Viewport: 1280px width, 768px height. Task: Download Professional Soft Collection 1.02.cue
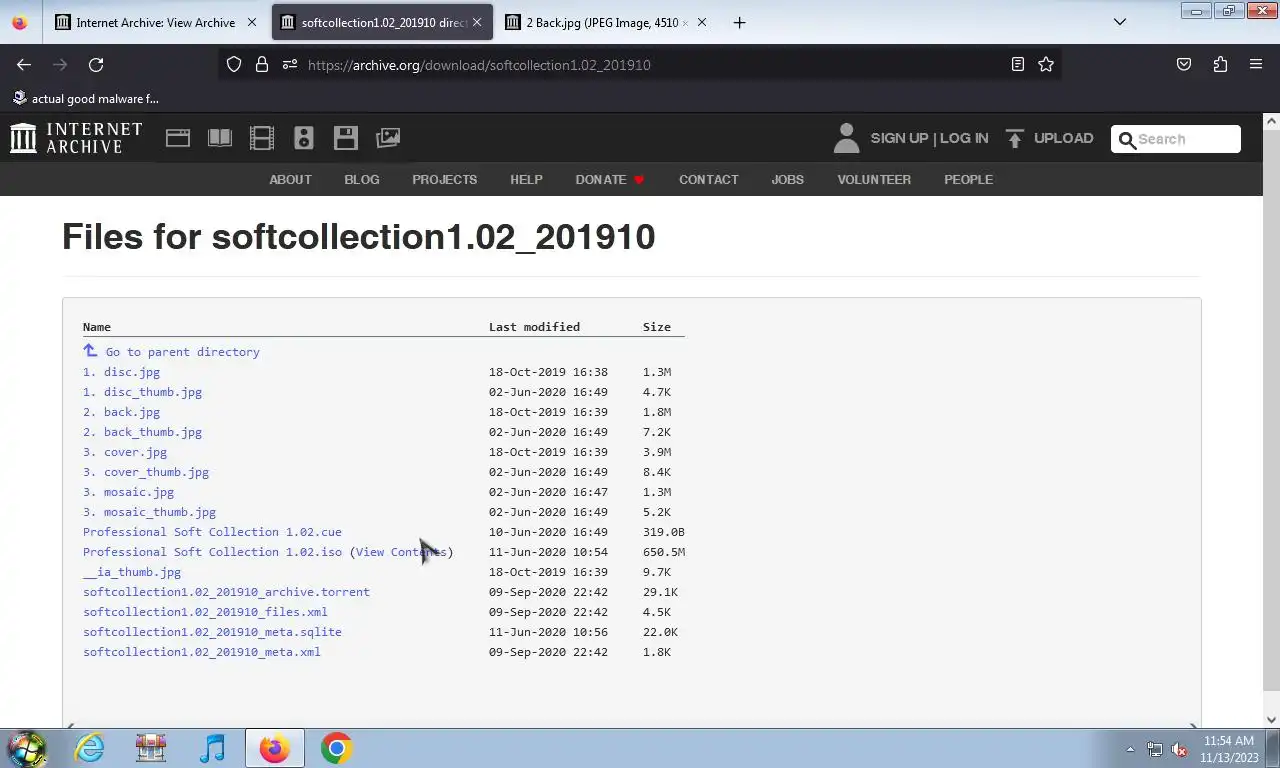[212, 532]
